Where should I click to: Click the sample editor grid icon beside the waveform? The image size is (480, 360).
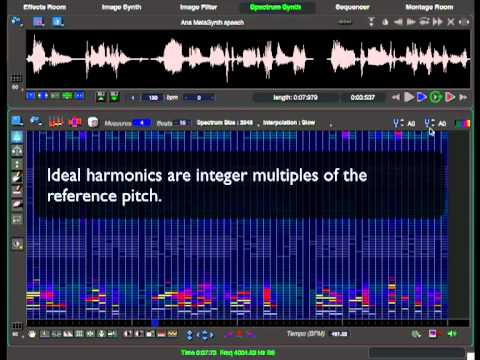click(17, 79)
